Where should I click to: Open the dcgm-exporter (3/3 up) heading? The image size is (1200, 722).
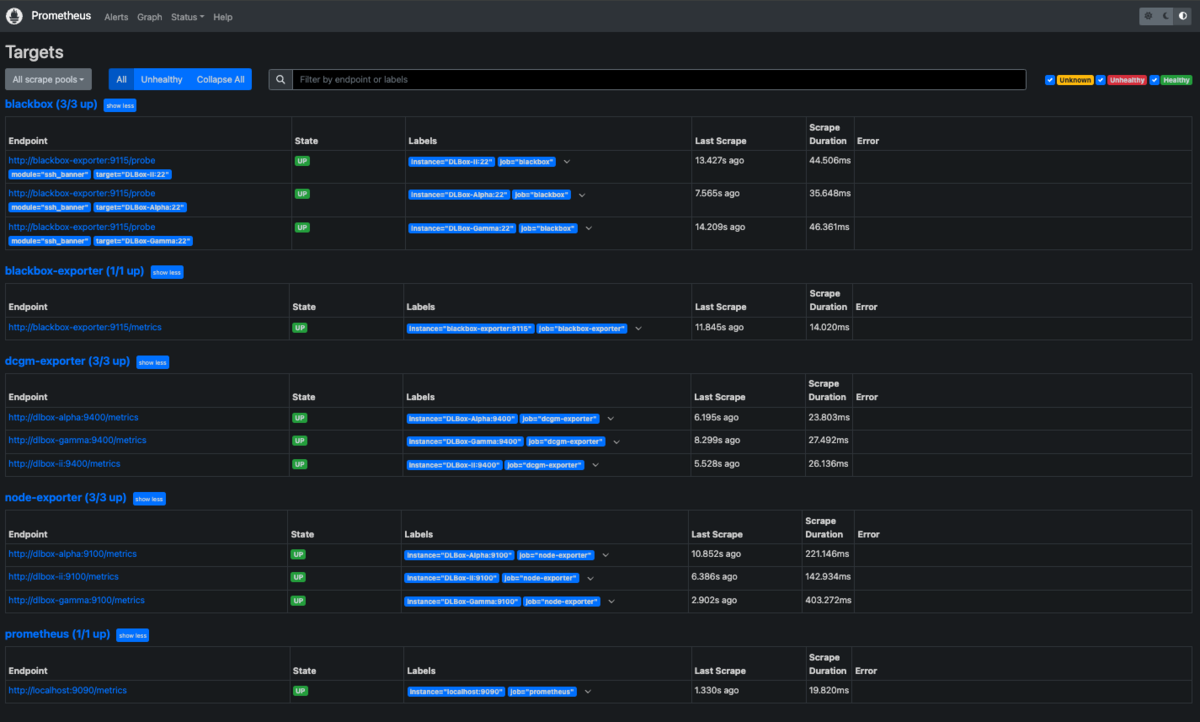point(67,361)
